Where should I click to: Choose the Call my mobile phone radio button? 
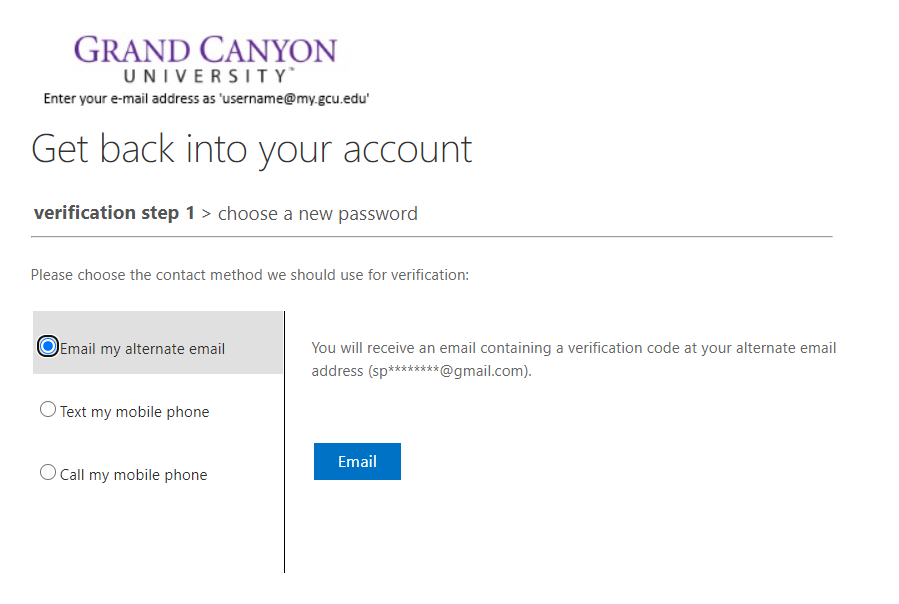coord(48,473)
